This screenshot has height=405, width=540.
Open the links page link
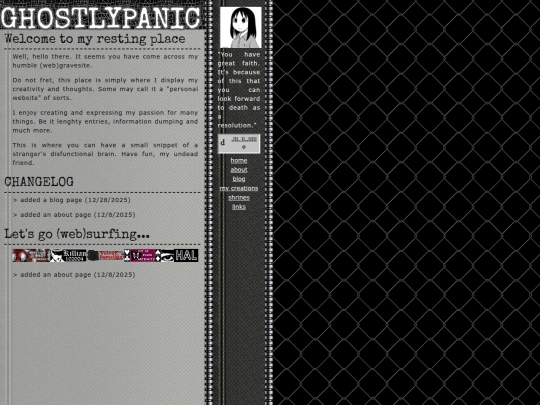(x=239, y=207)
